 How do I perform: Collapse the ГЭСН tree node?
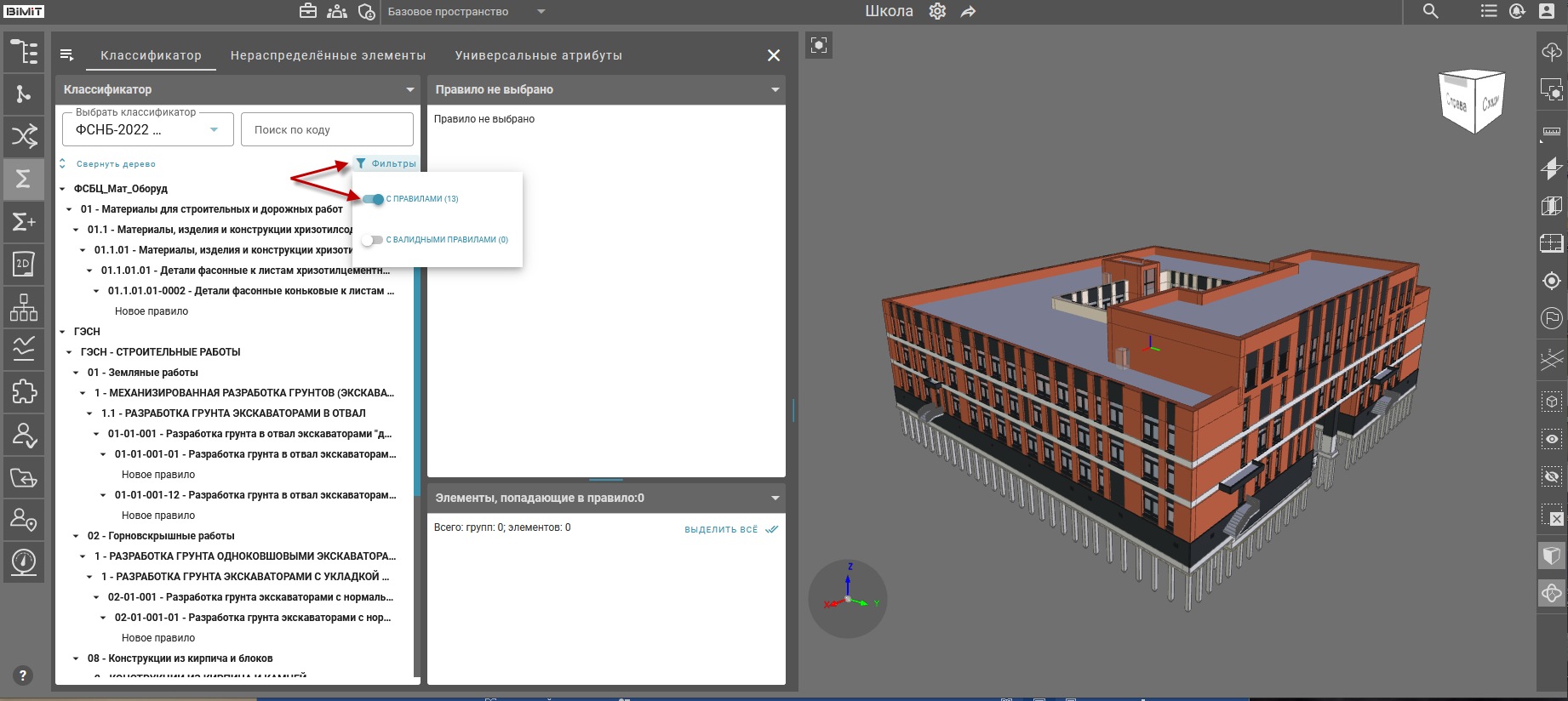[63, 332]
